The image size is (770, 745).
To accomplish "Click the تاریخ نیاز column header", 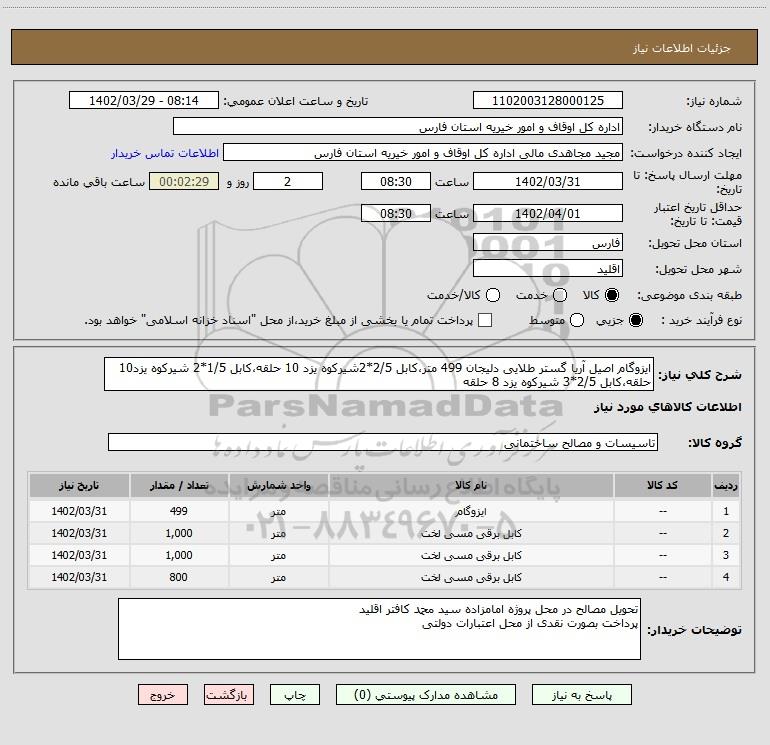I will [x=79, y=485].
